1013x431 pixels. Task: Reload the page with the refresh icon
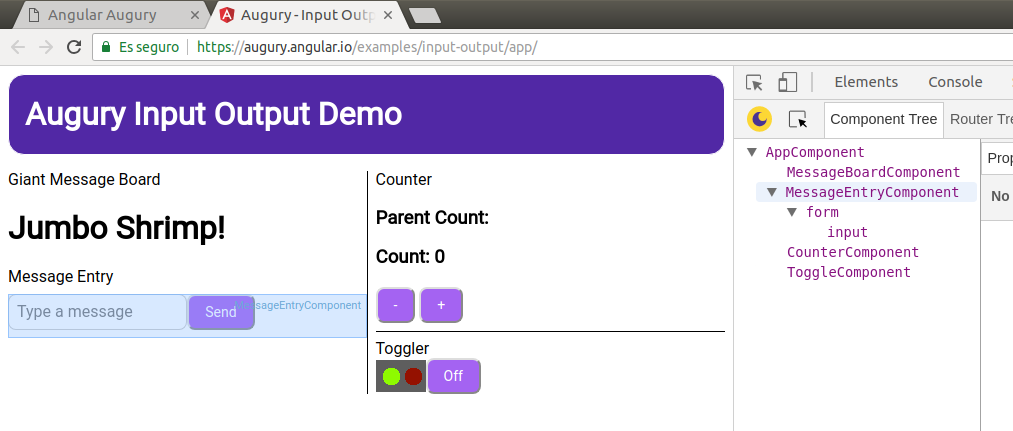tap(73, 47)
